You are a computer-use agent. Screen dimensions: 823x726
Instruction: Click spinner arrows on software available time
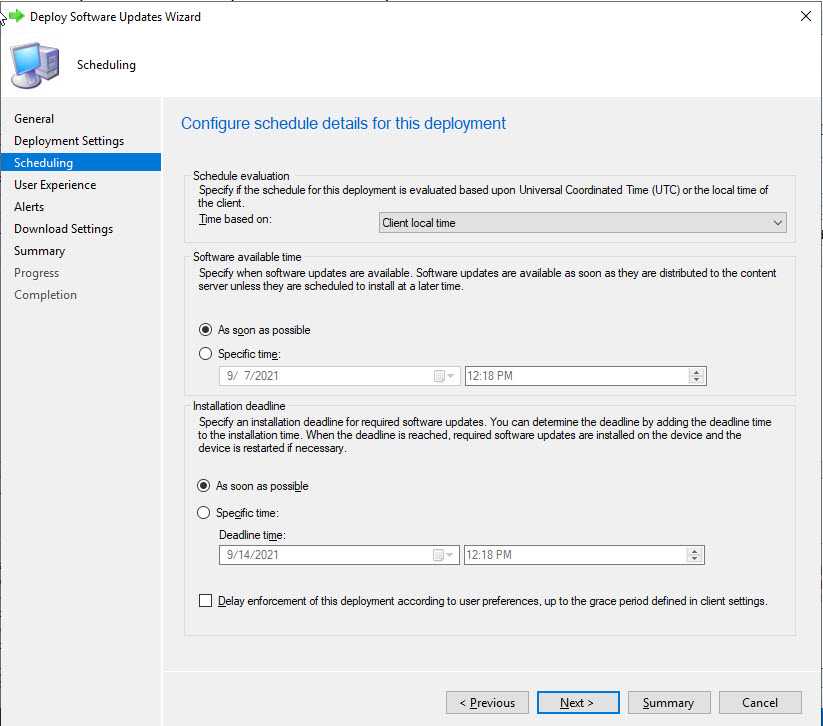pyautogui.click(x=696, y=377)
